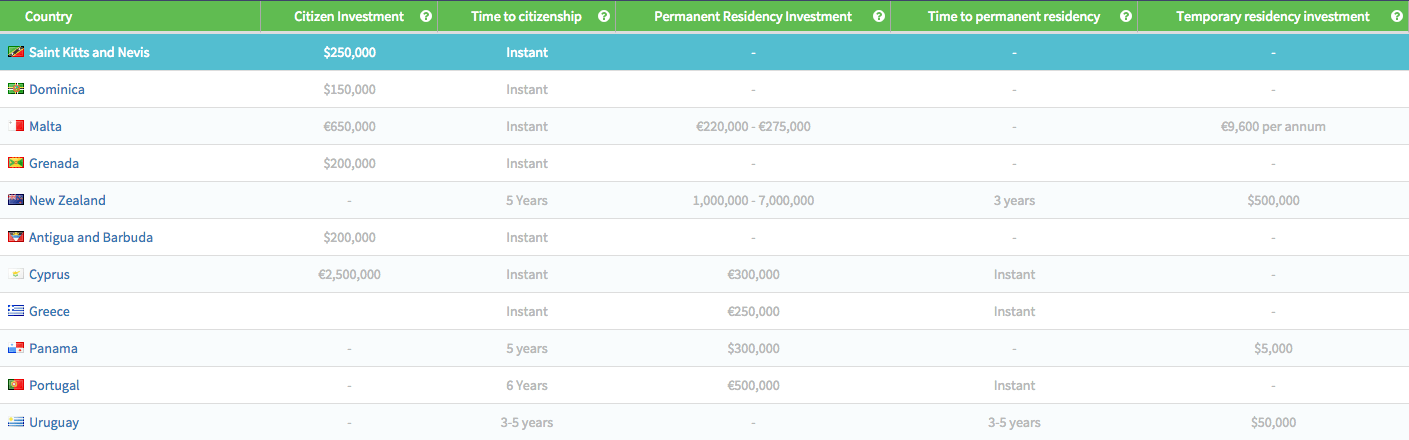Click the Saint Kitts and Nevis flag

[16, 52]
